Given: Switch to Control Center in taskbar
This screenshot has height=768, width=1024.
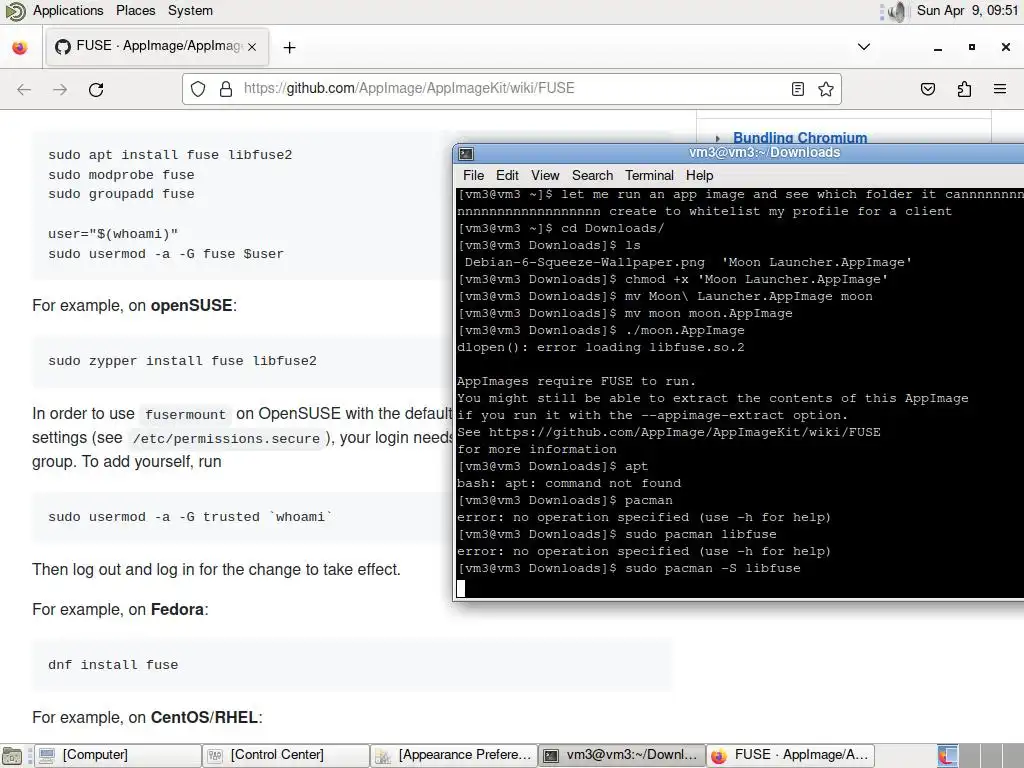Looking at the screenshot, I should 285,755.
